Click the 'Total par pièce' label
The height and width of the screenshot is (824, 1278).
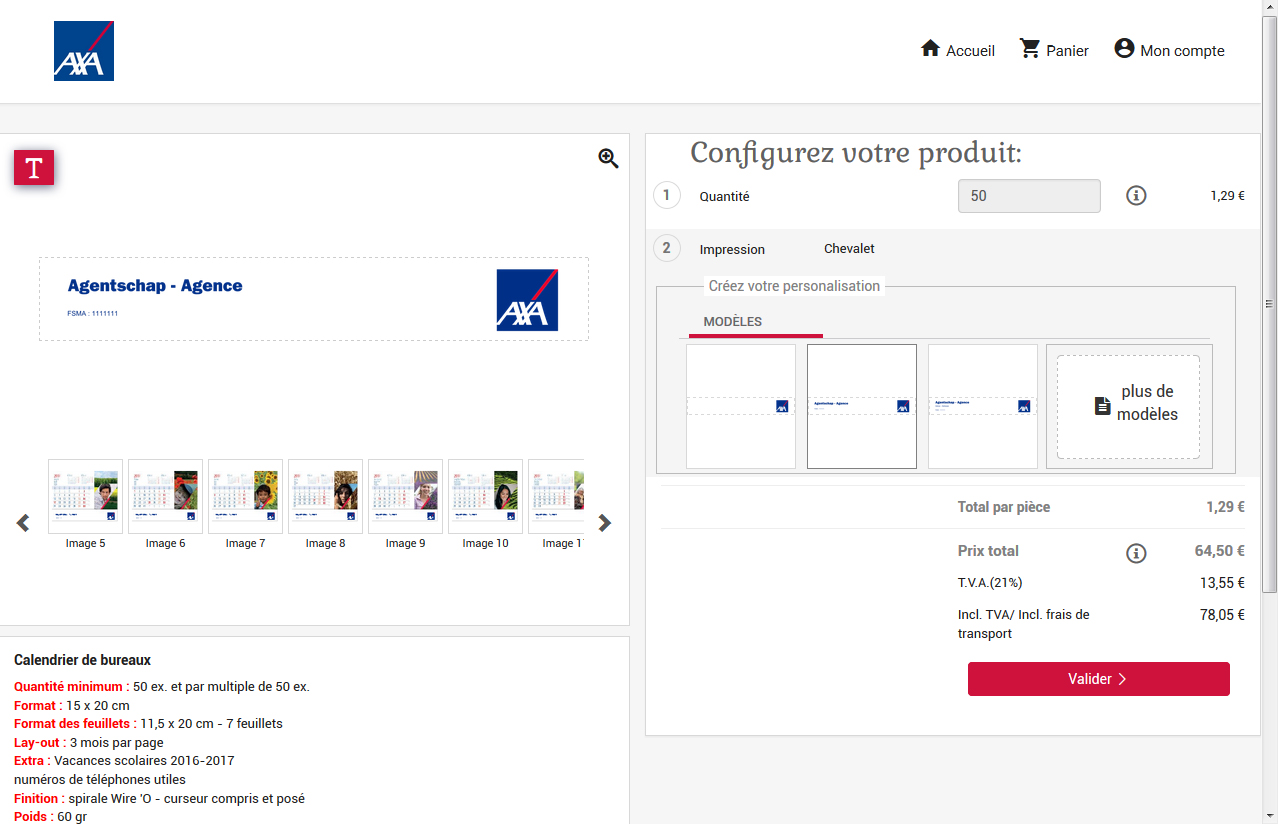pyautogui.click(x=1004, y=507)
